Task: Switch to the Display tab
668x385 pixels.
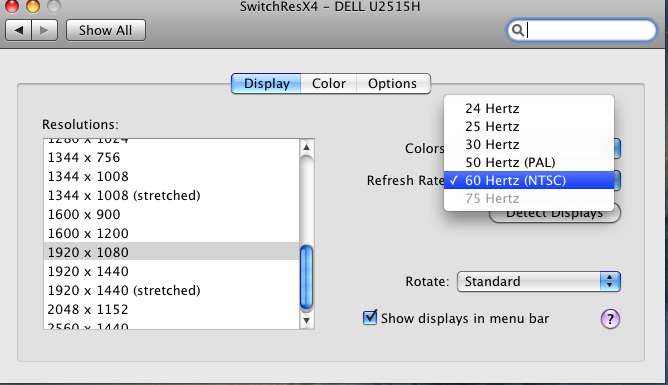Action: [266, 83]
